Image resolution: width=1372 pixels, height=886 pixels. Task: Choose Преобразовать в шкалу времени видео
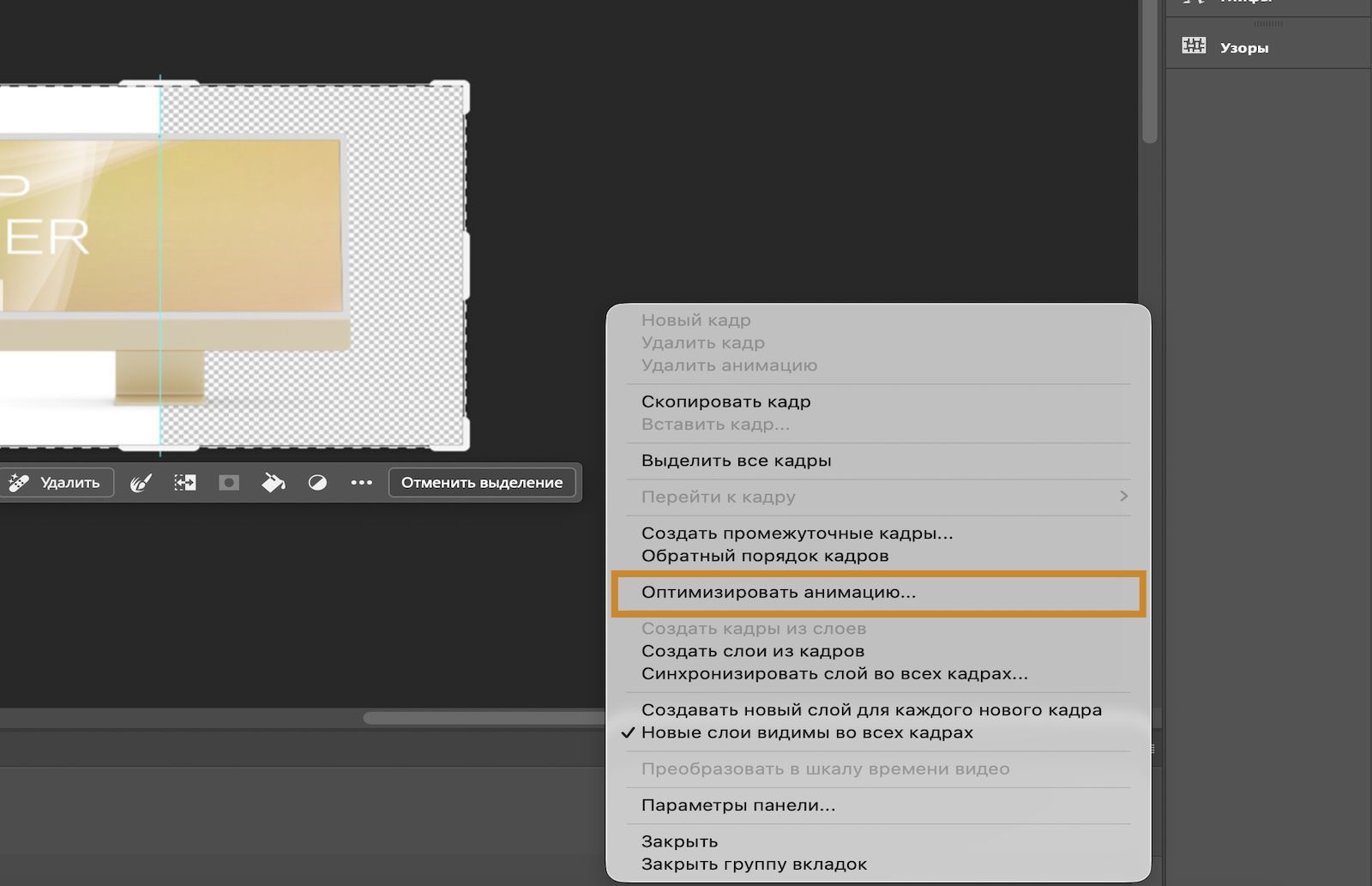tap(878, 768)
